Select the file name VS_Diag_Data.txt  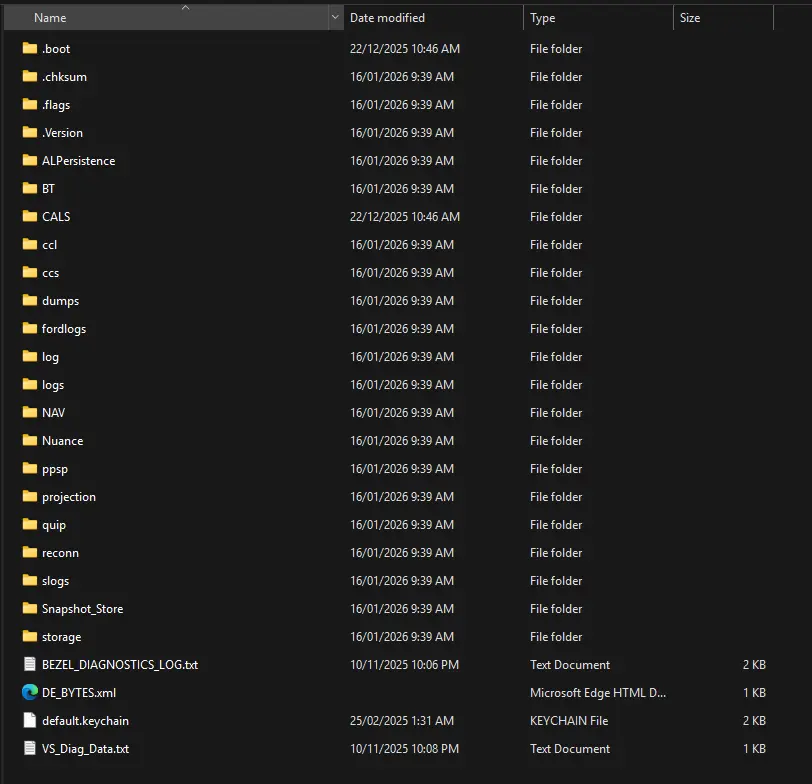pos(85,748)
